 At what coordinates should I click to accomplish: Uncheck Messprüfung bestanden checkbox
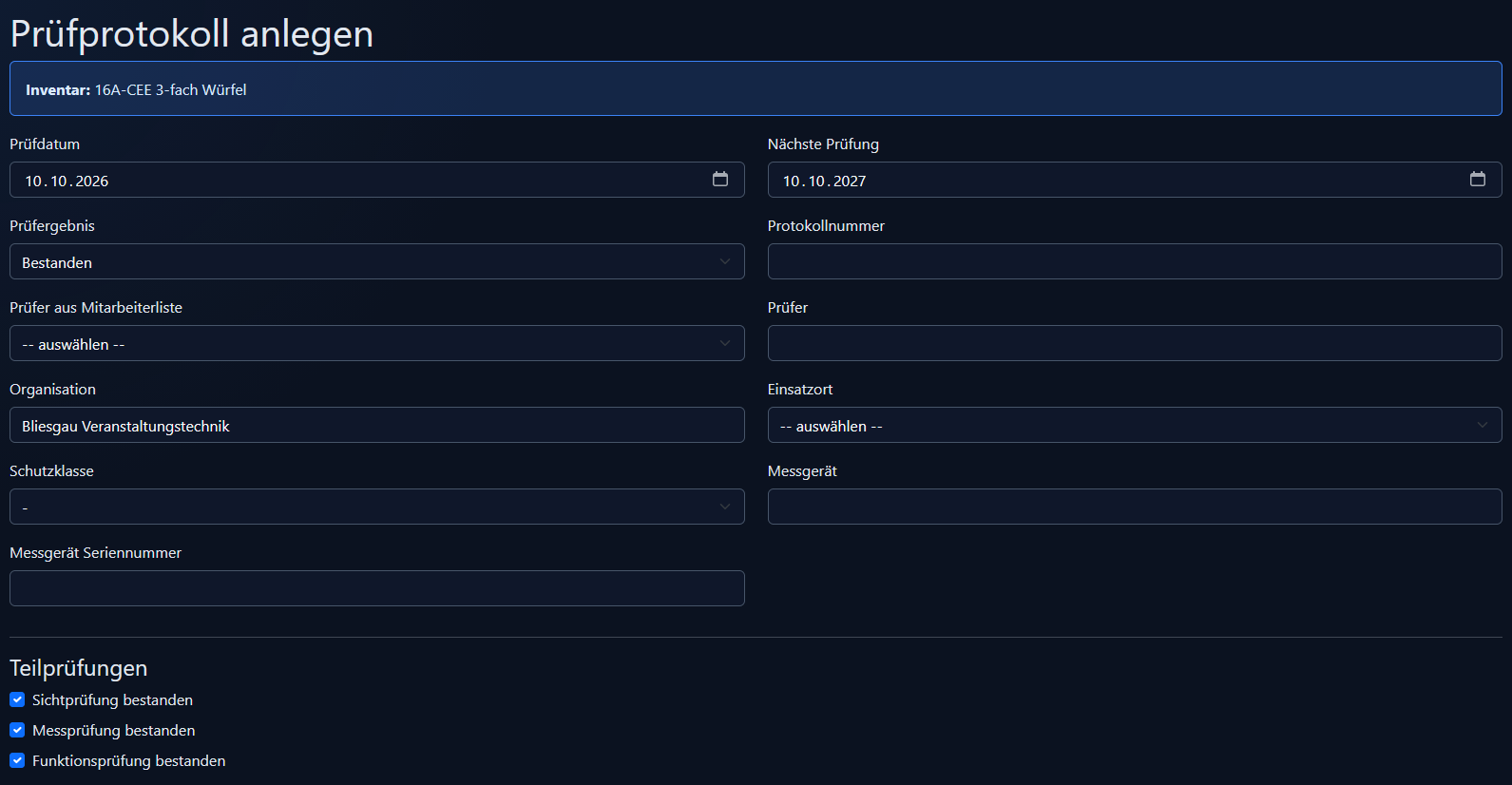point(17,730)
